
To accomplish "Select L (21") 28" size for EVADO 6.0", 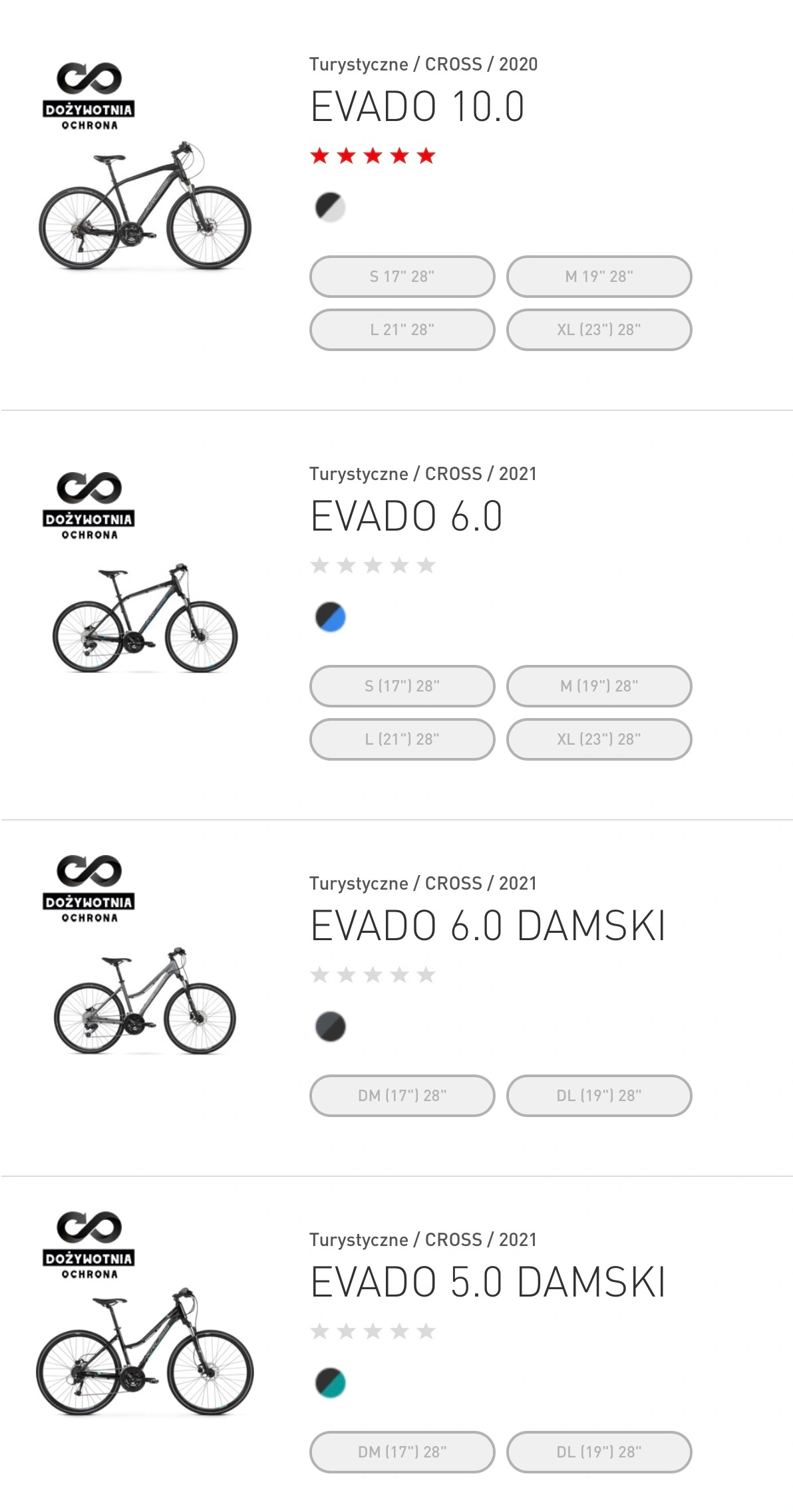I will 402,739.
